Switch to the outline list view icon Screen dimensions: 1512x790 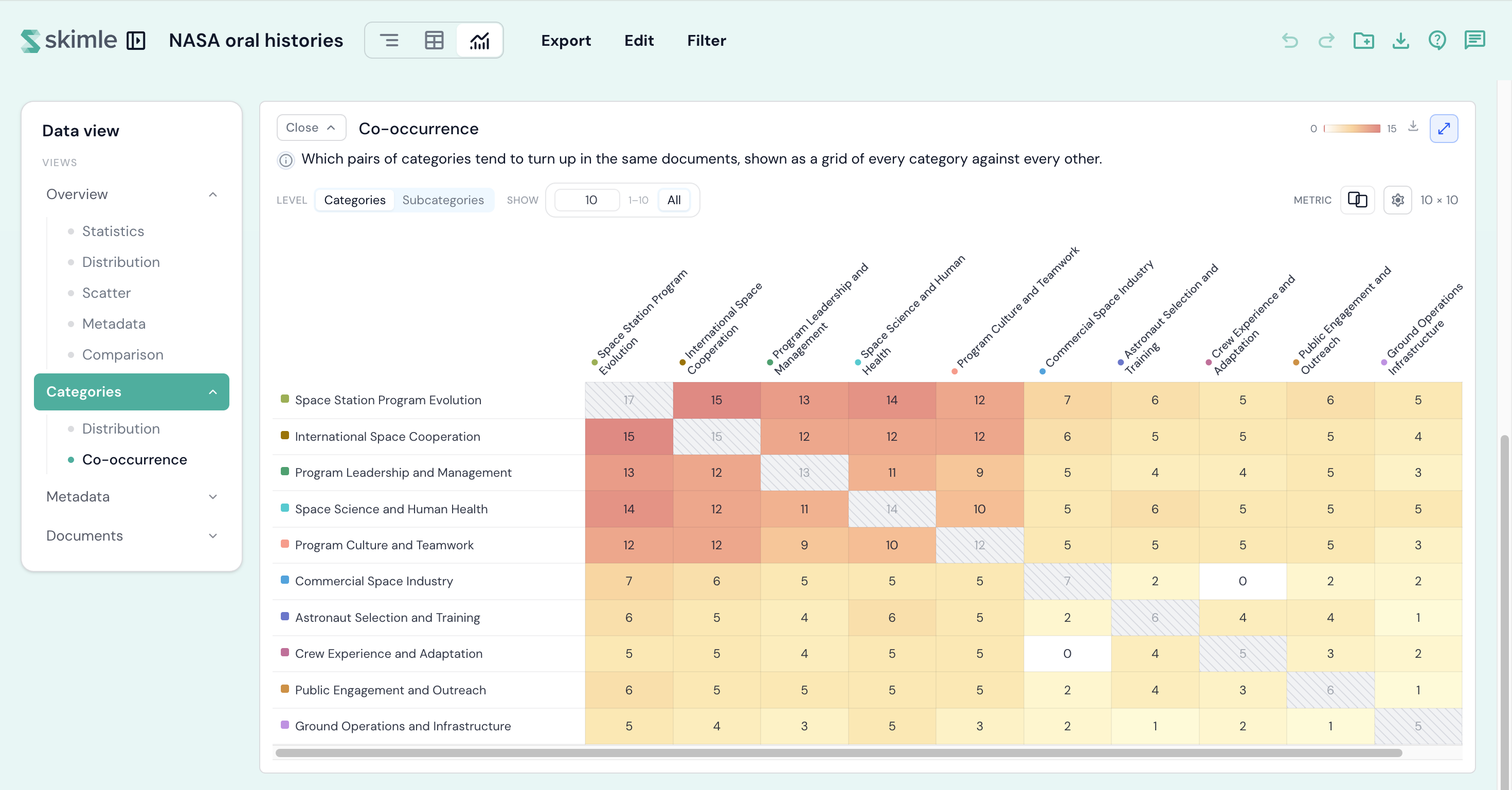click(x=389, y=41)
